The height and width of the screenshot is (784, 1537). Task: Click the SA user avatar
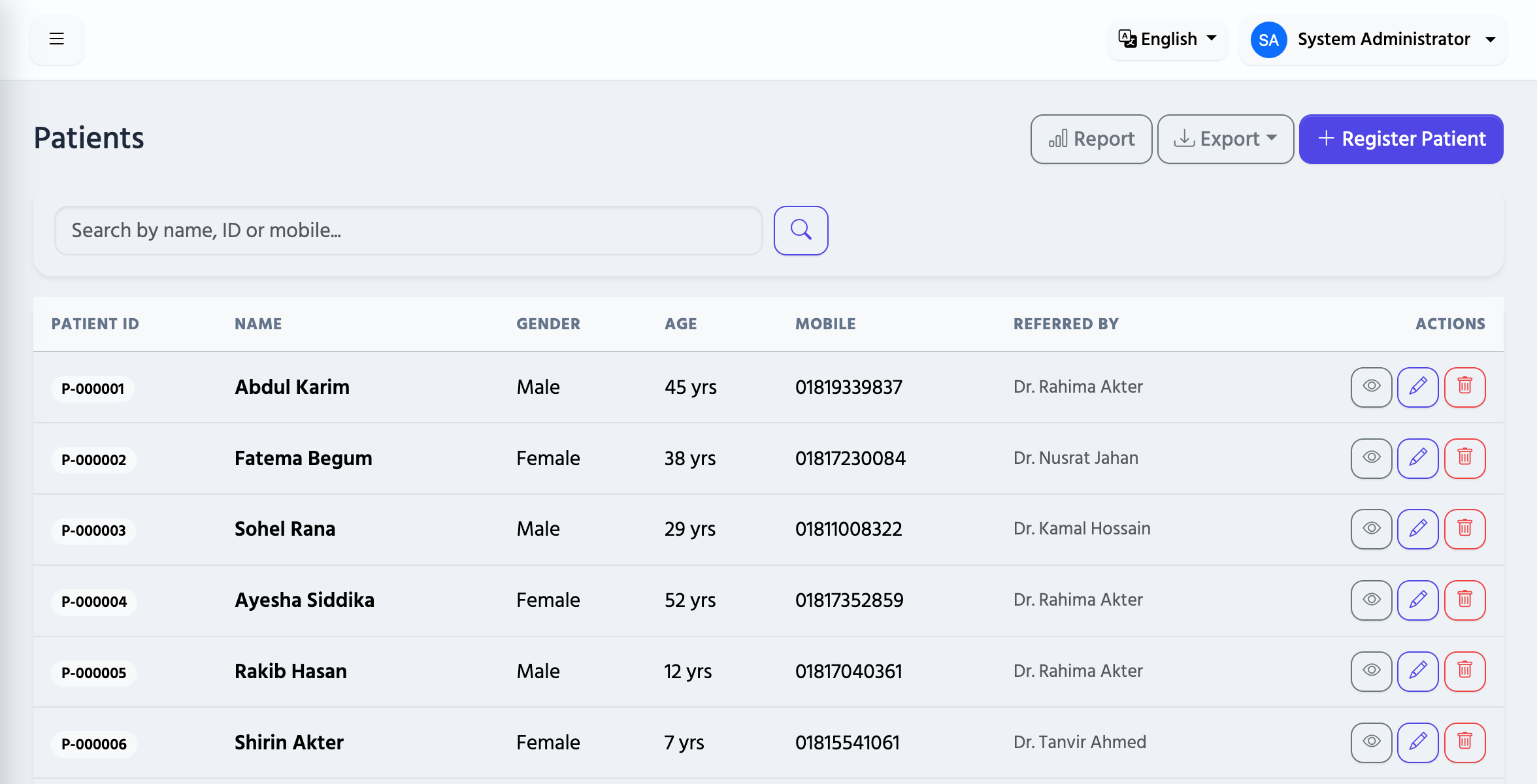(1268, 40)
